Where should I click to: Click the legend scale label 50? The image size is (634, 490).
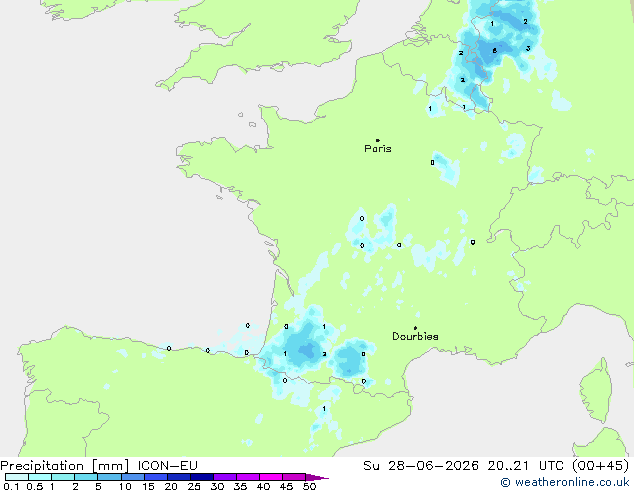(x=309, y=486)
